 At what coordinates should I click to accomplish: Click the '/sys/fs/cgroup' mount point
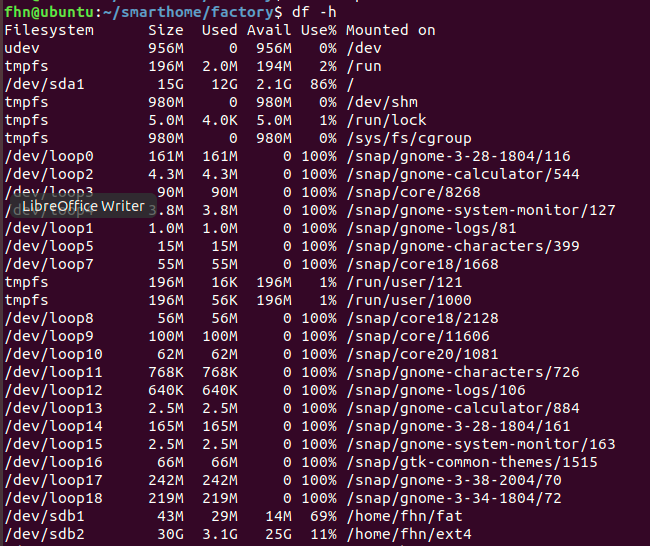409,138
